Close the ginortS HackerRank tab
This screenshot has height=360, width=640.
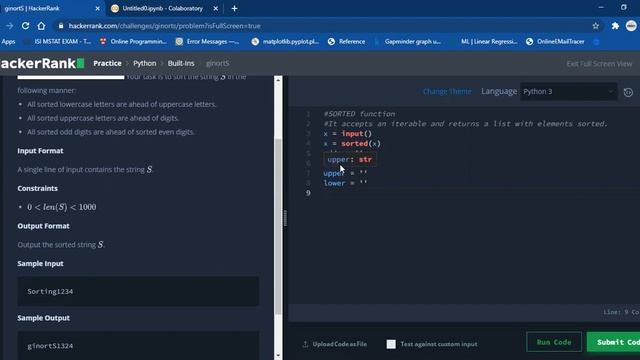pyautogui.click(x=98, y=8)
